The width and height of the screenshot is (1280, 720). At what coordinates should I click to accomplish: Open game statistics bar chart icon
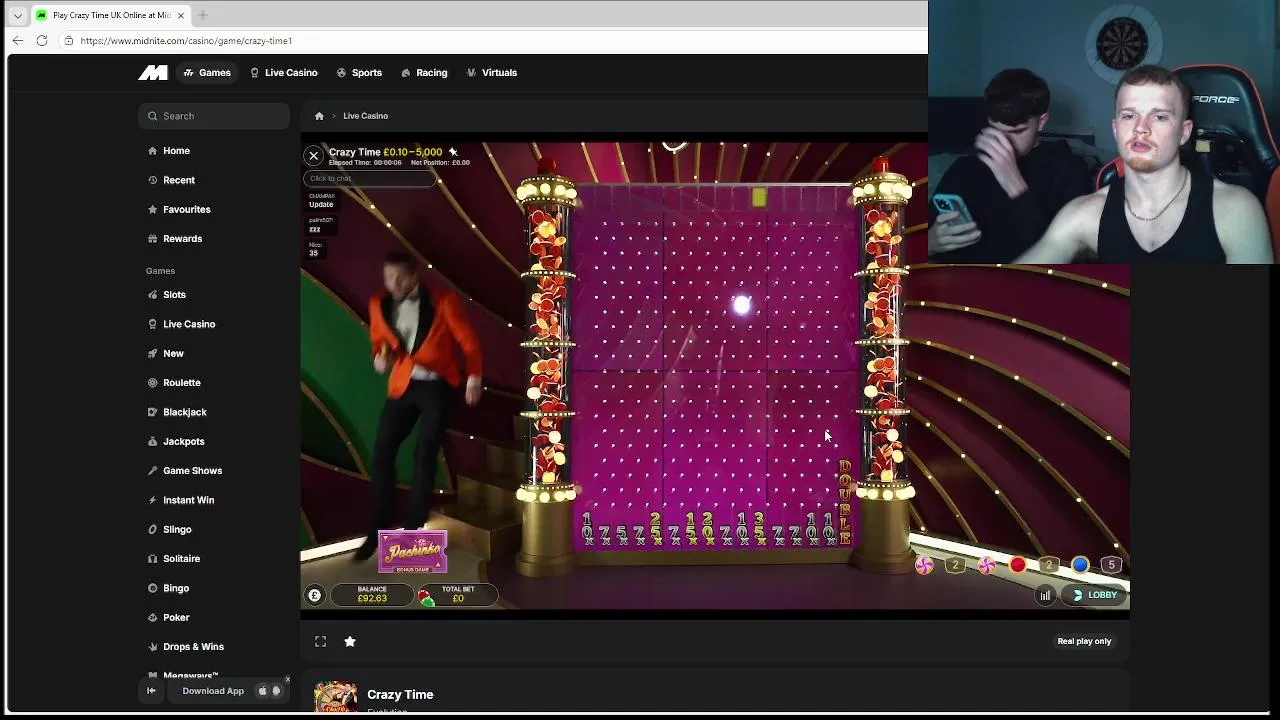[x=1045, y=595]
